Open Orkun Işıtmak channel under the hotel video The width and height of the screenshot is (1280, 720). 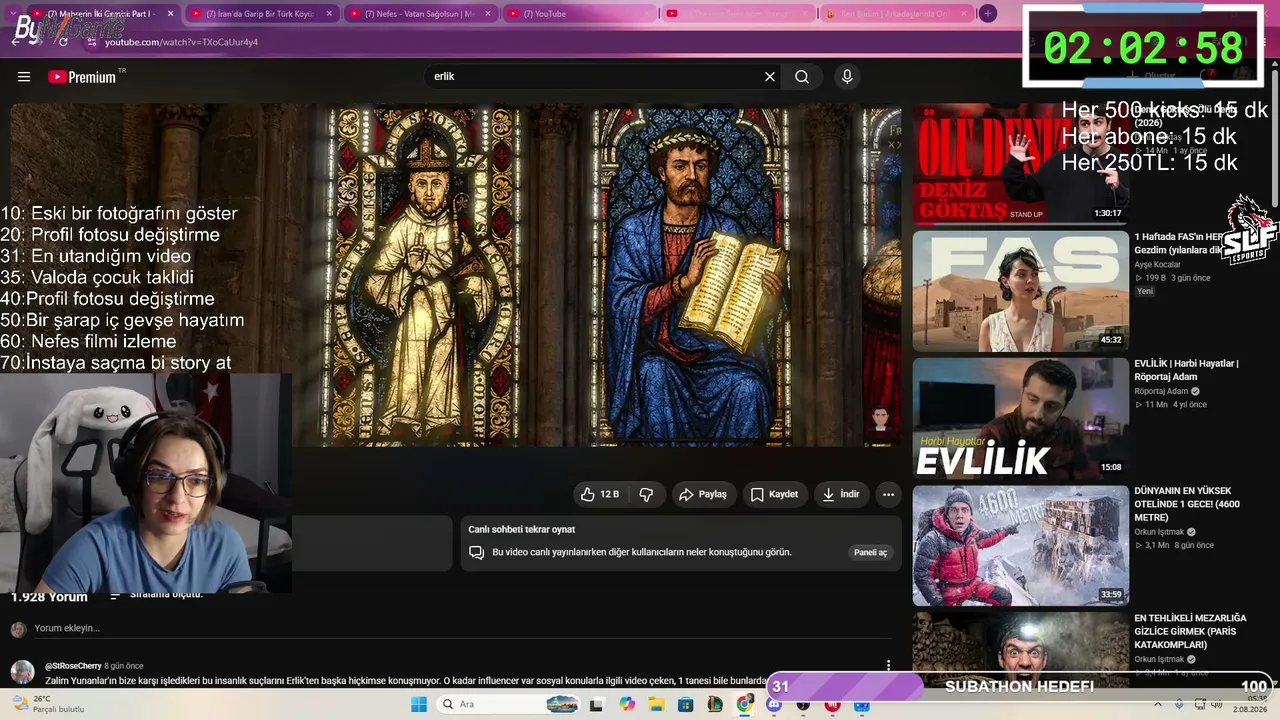[x=1160, y=532]
